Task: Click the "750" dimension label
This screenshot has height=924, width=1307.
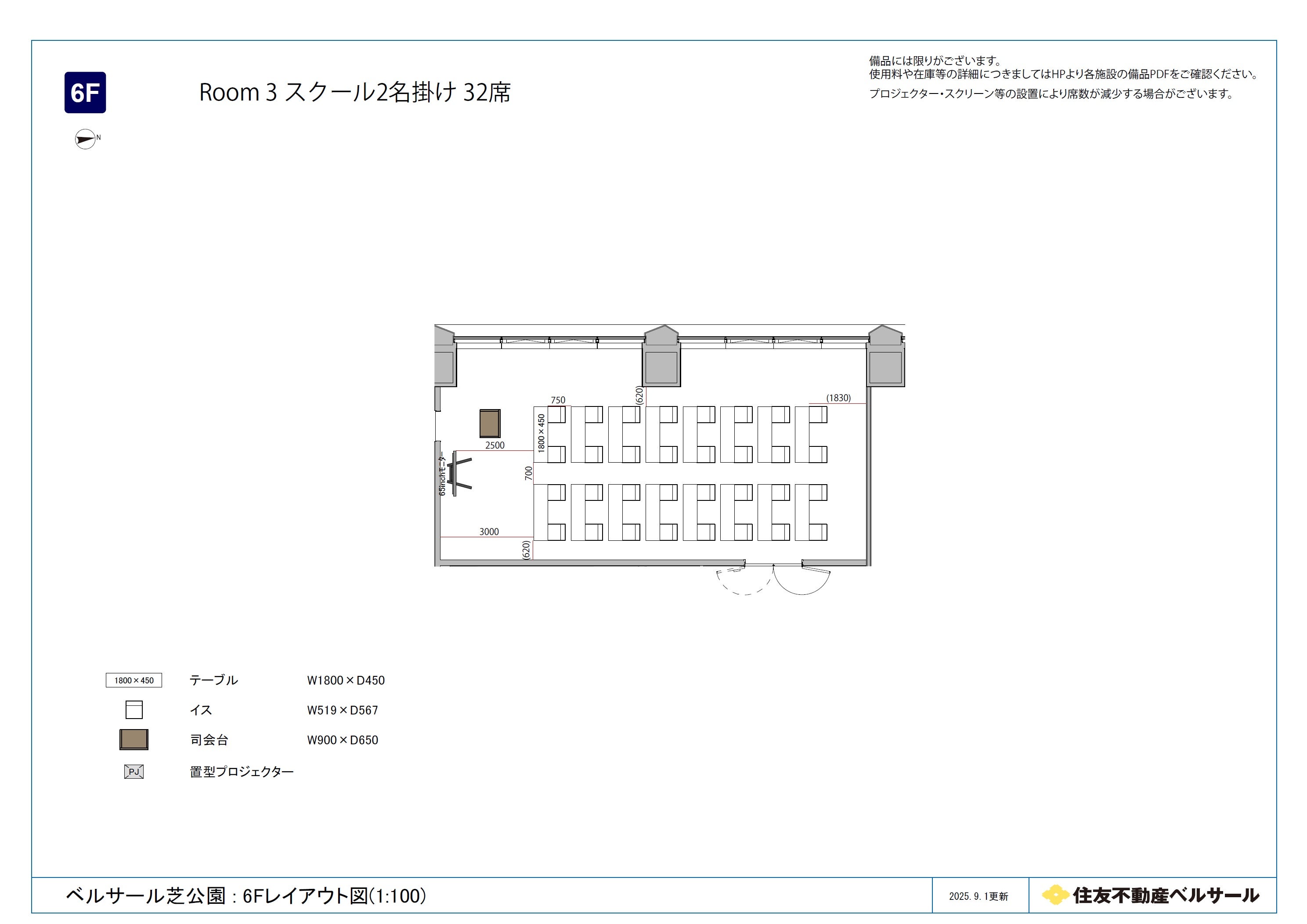Action: coord(558,400)
